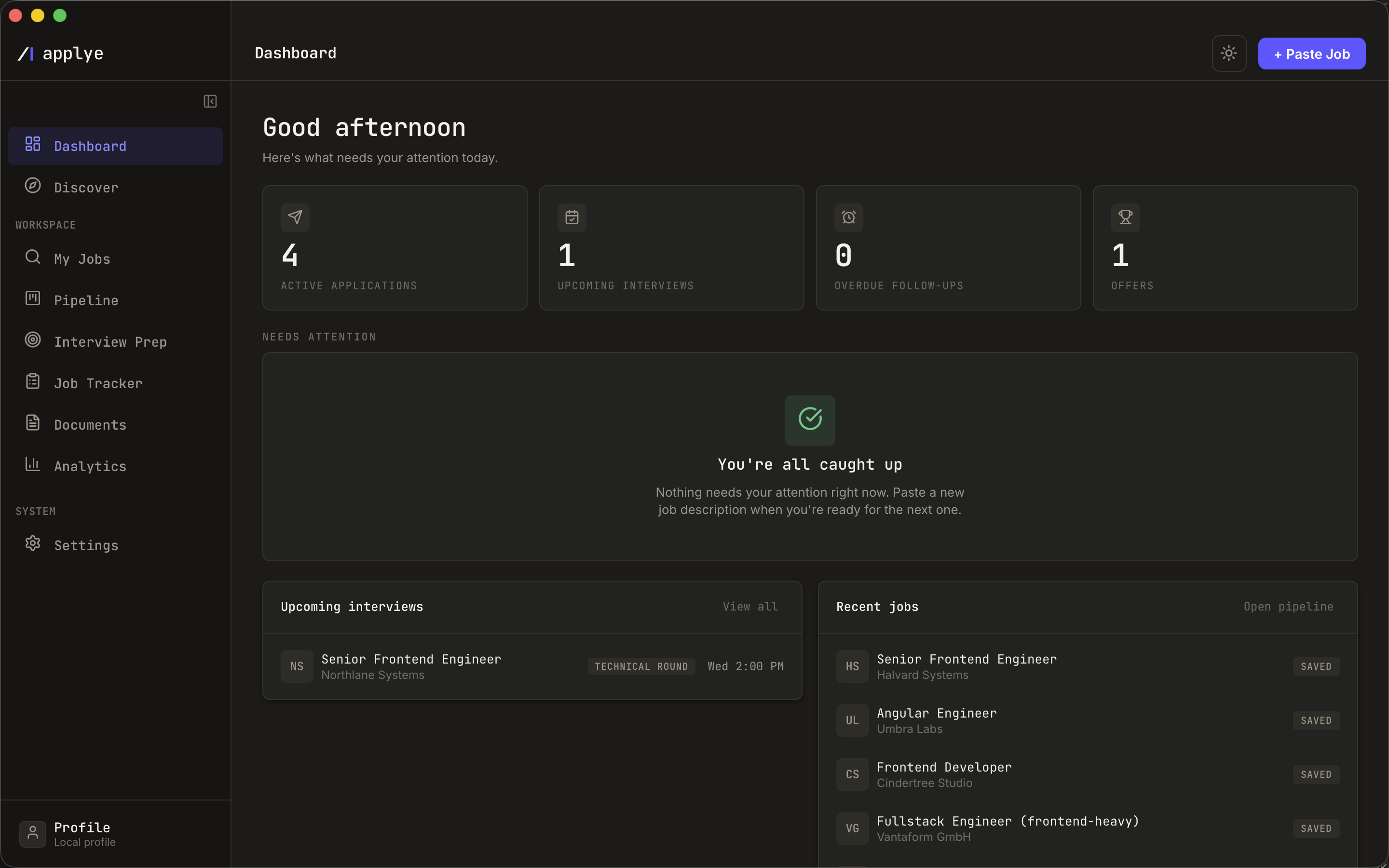
Task: Open the Frontend Developer job row
Action: (x=1087, y=774)
